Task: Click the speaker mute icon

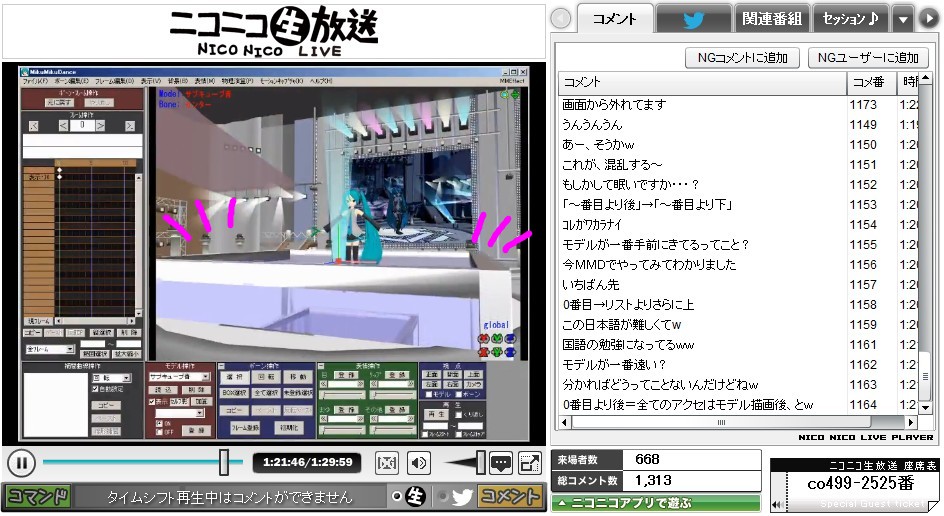Action: 419,463
